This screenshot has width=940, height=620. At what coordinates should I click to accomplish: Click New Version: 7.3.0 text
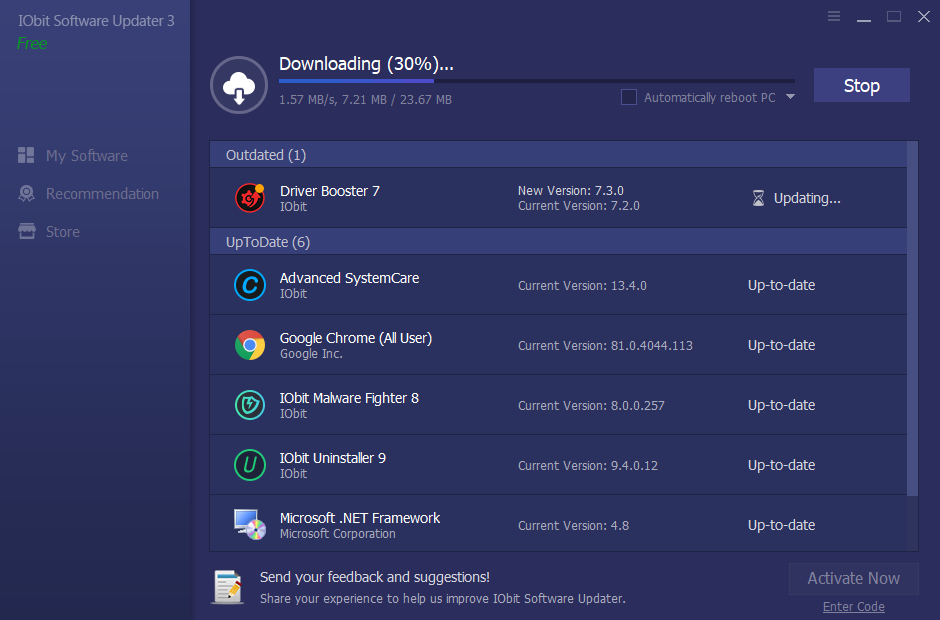[x=571, y=190]
